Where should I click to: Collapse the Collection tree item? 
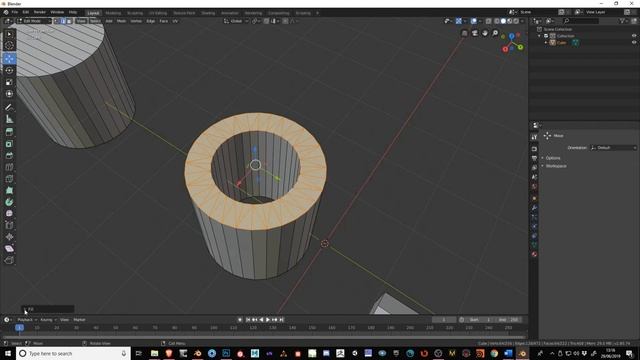click(x=540, y=36)
